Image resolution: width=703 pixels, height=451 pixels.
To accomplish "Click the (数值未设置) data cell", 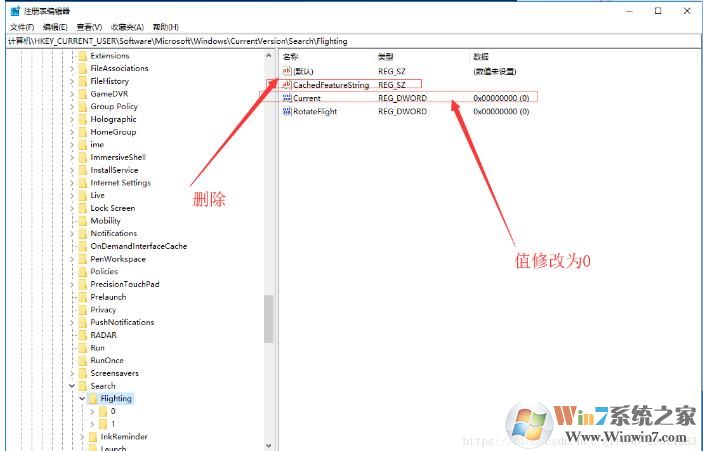I will click(x=495, y=71).
